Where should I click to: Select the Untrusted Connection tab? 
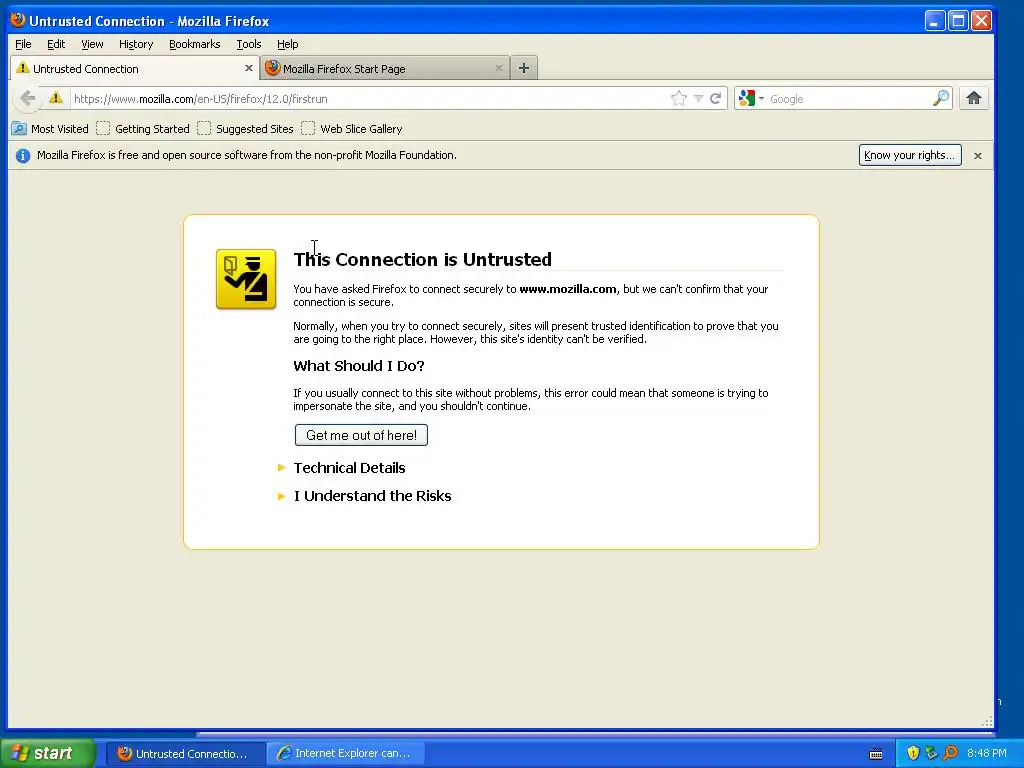135,69
